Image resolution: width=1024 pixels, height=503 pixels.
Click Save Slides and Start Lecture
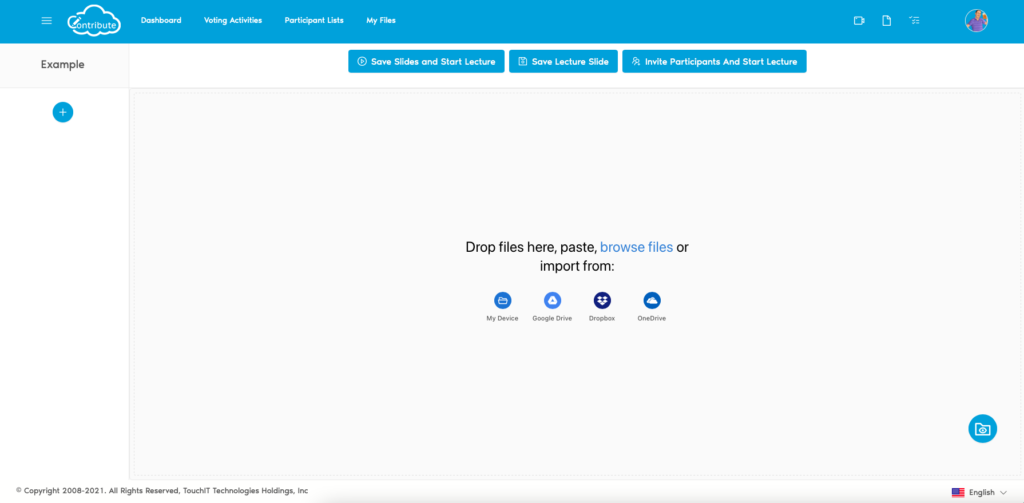click(x=426, y=61)
